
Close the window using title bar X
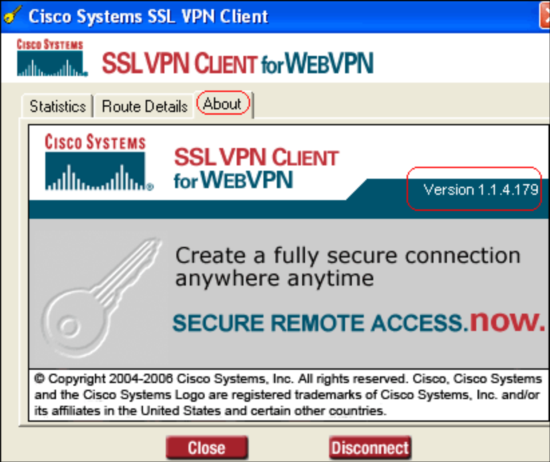tap(545, 15)
